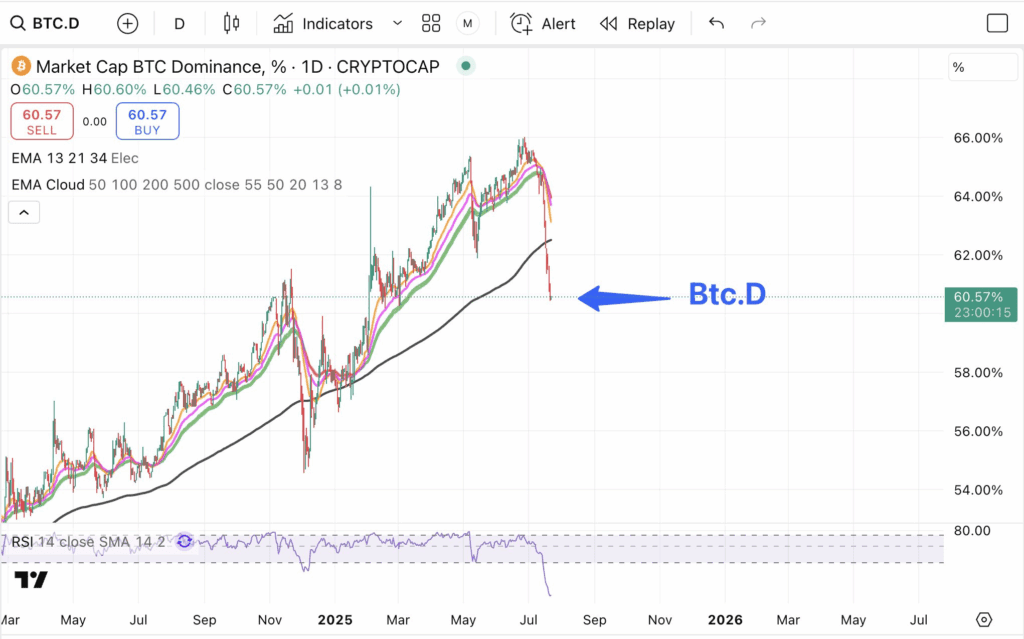Click the red 60.57 SELL button

tap(42, 121)
